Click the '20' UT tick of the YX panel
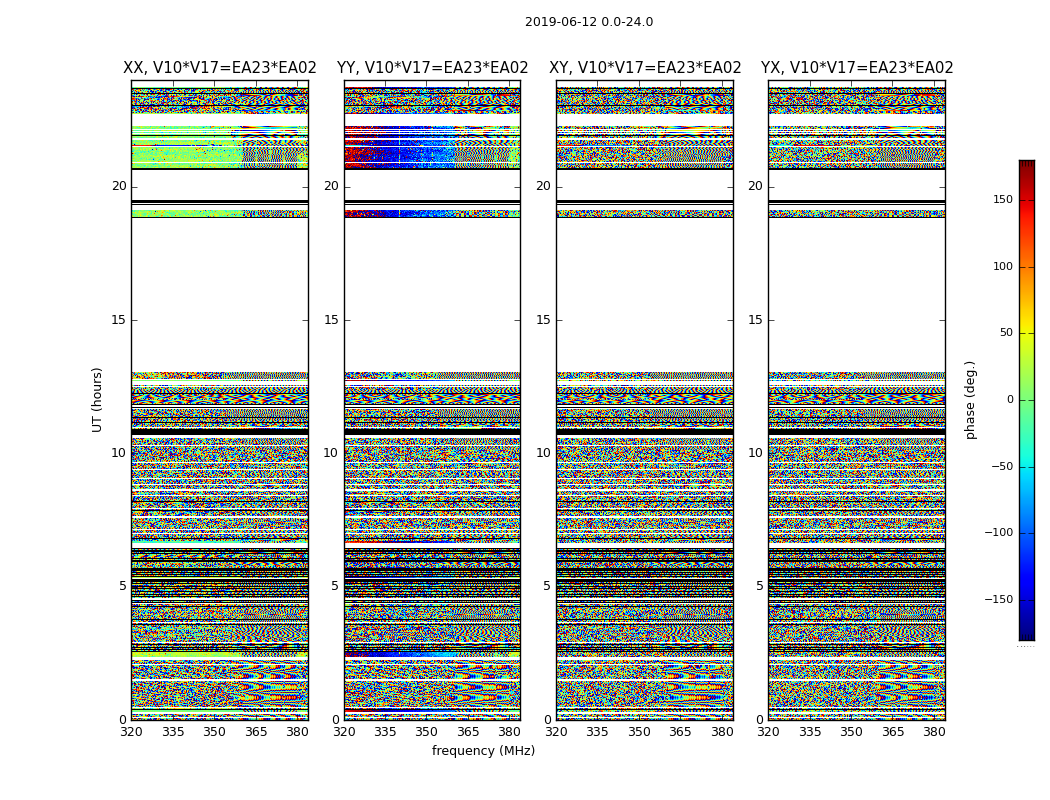 pos(756,186)
